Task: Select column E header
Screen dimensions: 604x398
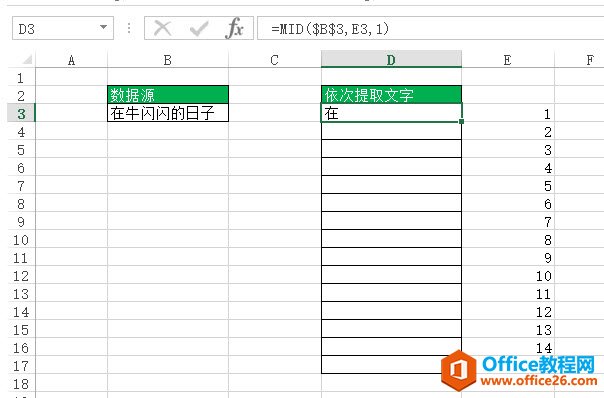Action: pos(508,60)
